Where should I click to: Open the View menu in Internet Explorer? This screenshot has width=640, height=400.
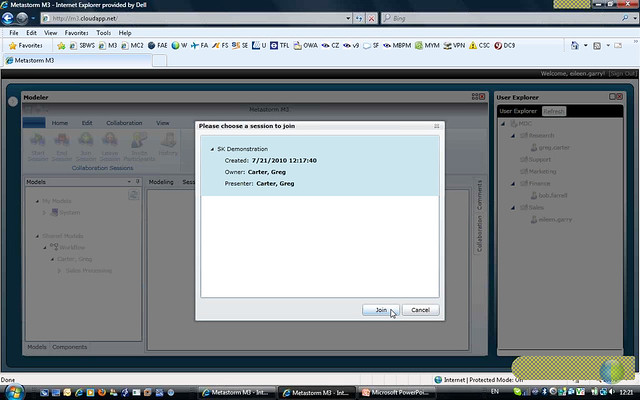pyautogui.click(x=50, y=33)
